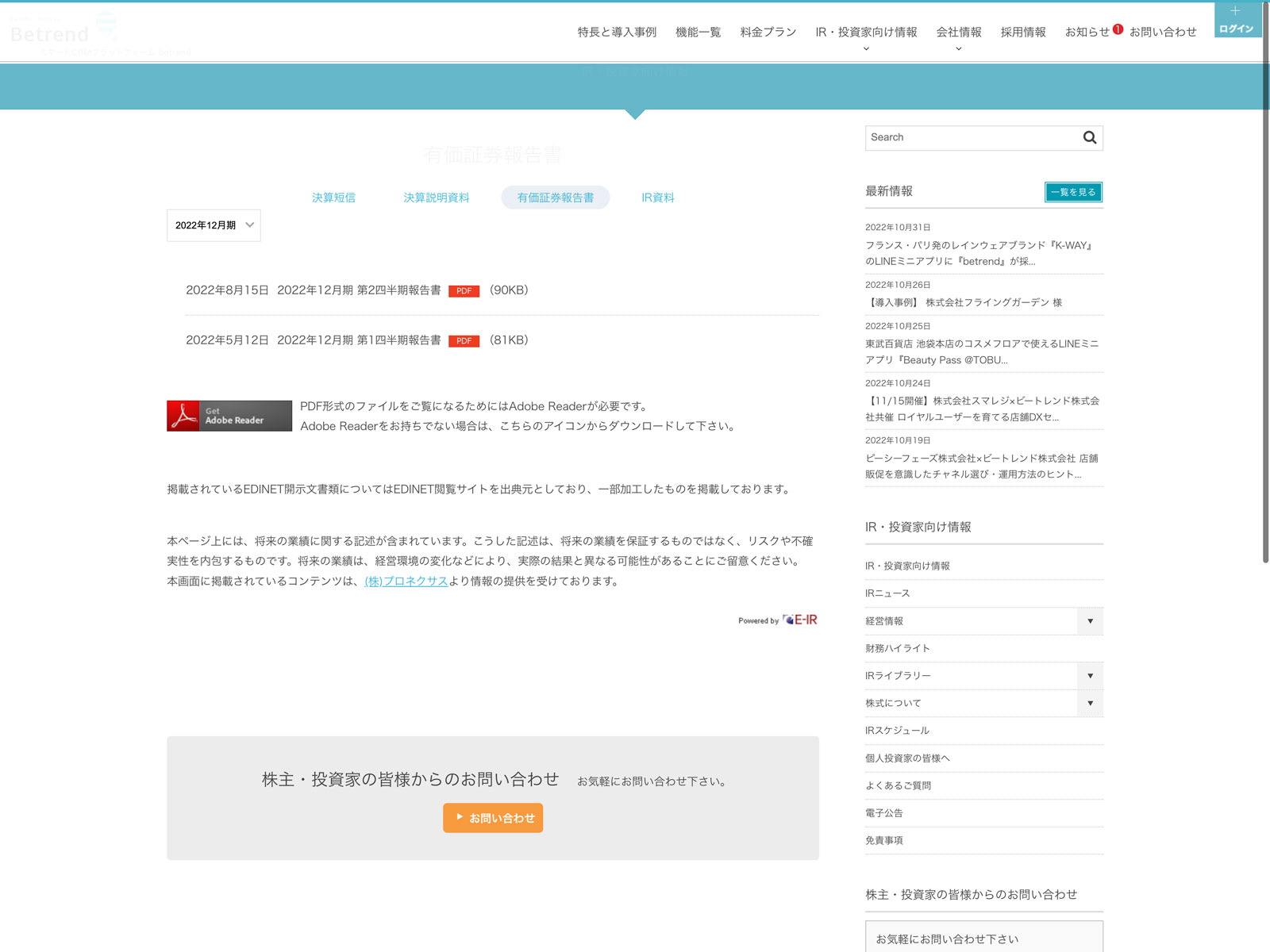
Task: Switch to the 決算短信 tab
Action: point(333,198)
